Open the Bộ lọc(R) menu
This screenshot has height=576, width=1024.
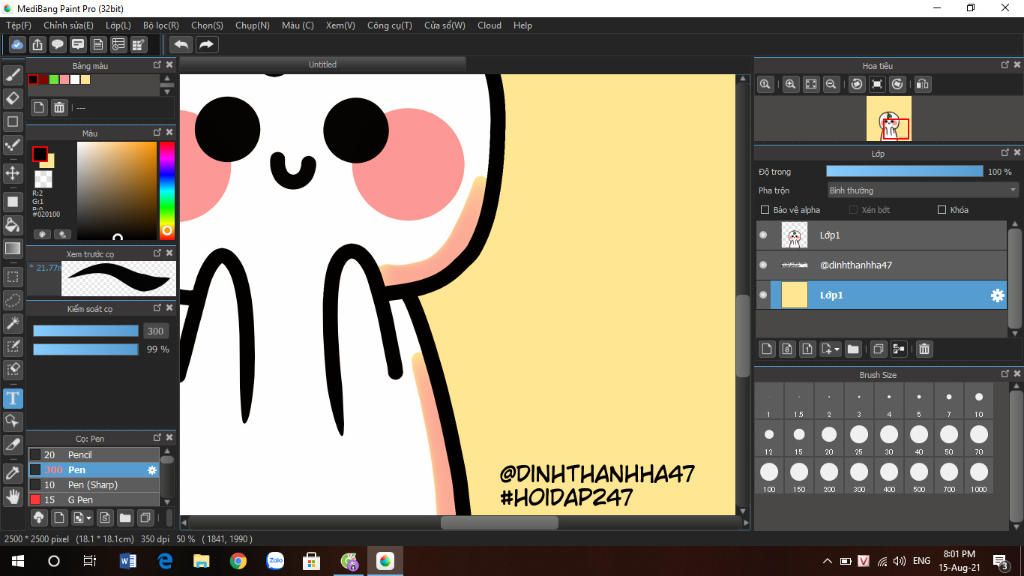(160, 25)
